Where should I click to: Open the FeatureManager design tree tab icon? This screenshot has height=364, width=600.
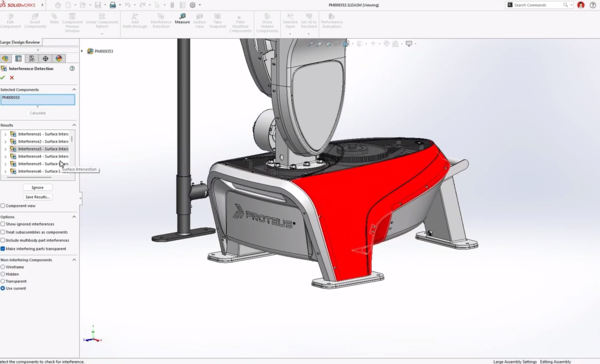(x=5, y=59)
